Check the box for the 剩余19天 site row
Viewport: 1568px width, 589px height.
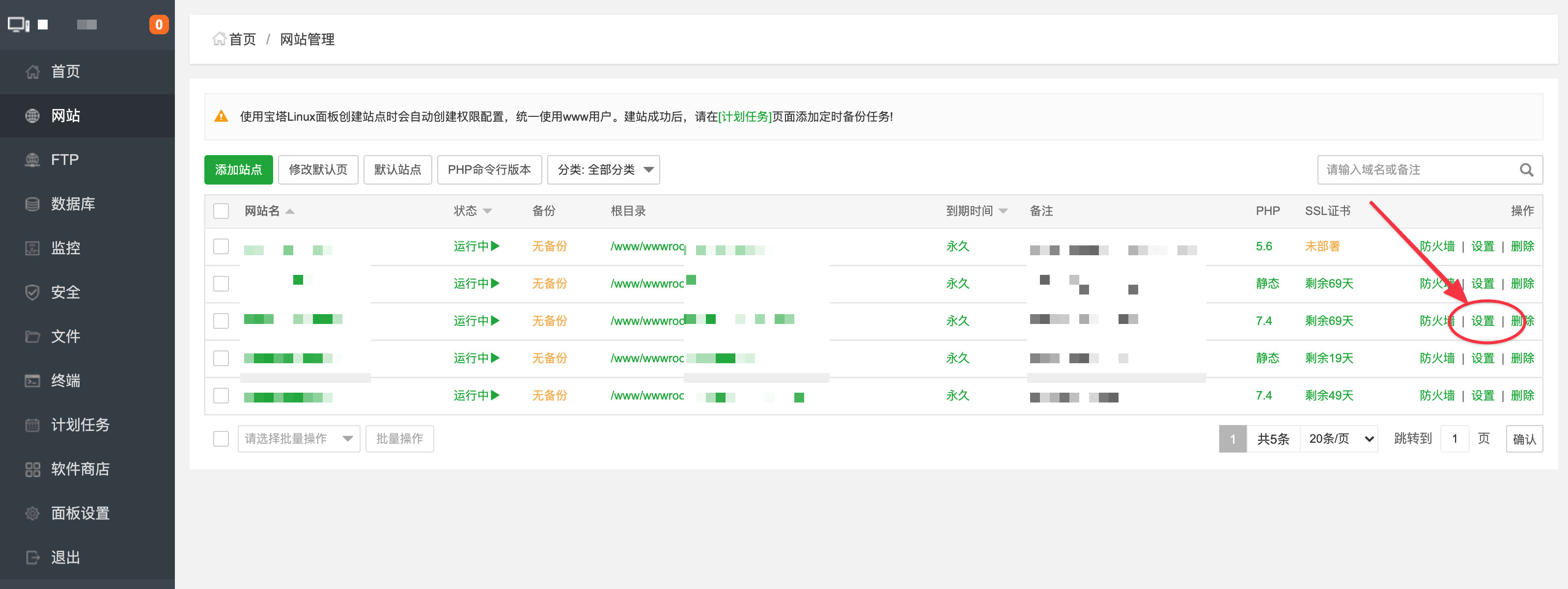click(221, 358)
